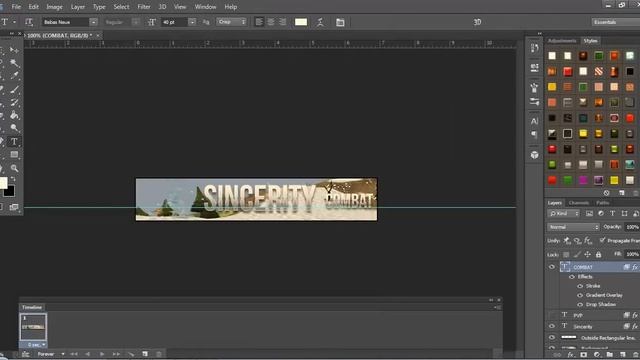Open the Layer menu
The width and height of the screenshot is (640, 360).
pyautogui.click(x=78, y=7)
